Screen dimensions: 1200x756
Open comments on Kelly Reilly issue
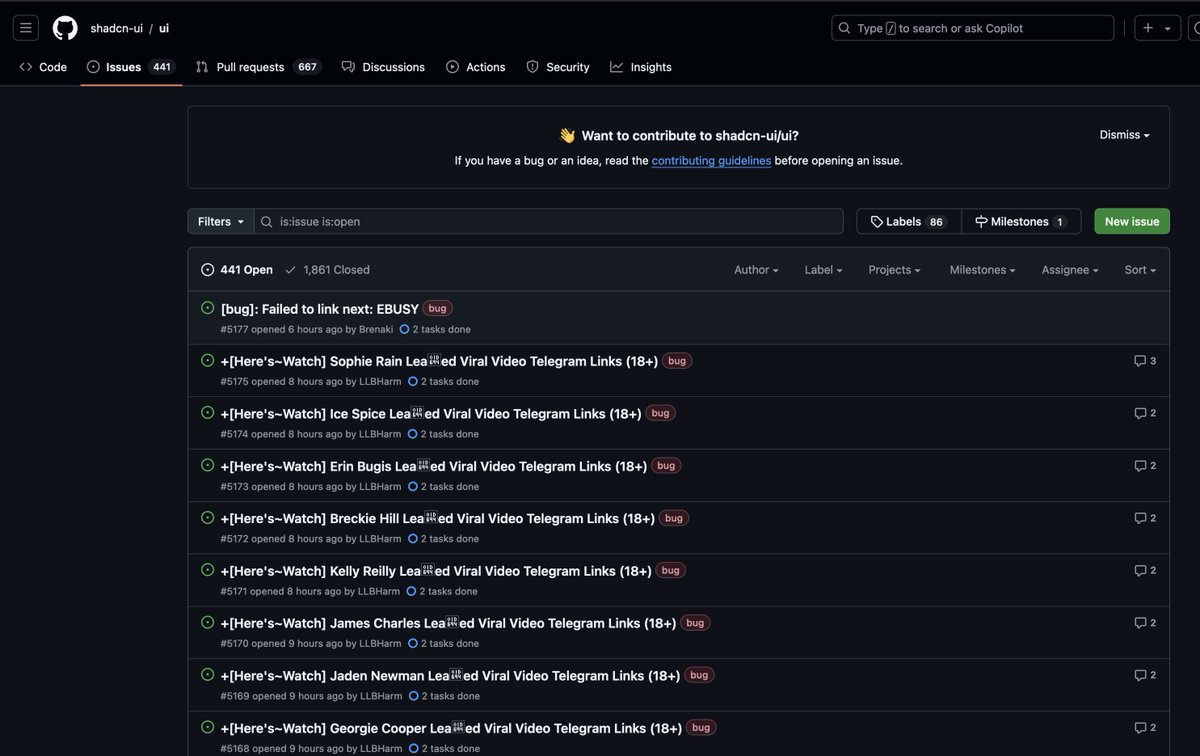click(x=1145, y=570)
